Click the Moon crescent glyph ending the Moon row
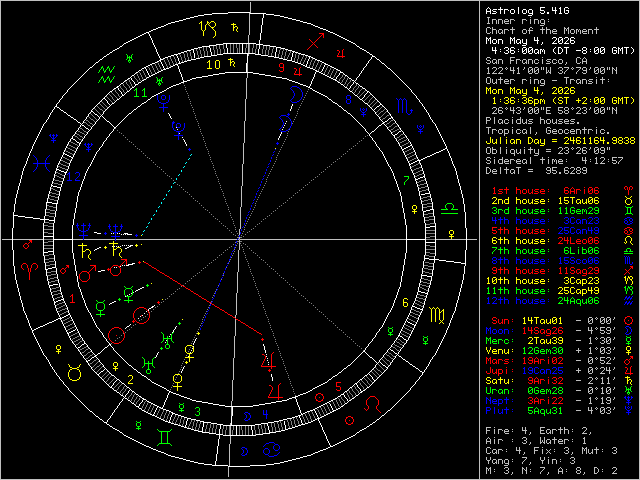 [629, 331]
